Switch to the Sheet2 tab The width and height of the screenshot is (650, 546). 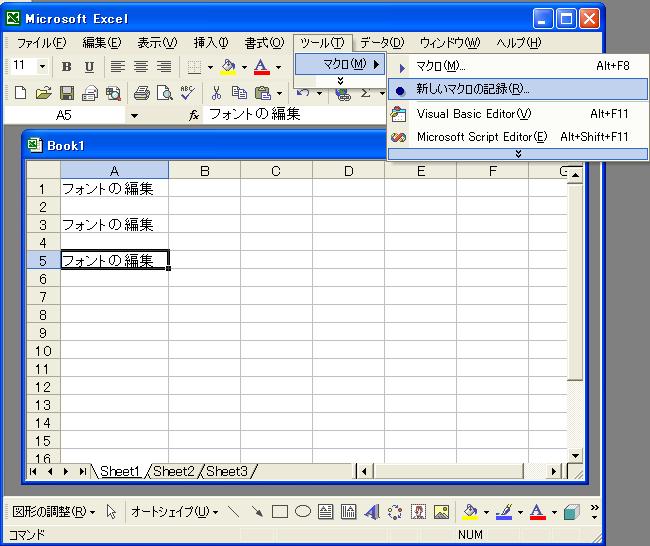click(x=174, y=471)
